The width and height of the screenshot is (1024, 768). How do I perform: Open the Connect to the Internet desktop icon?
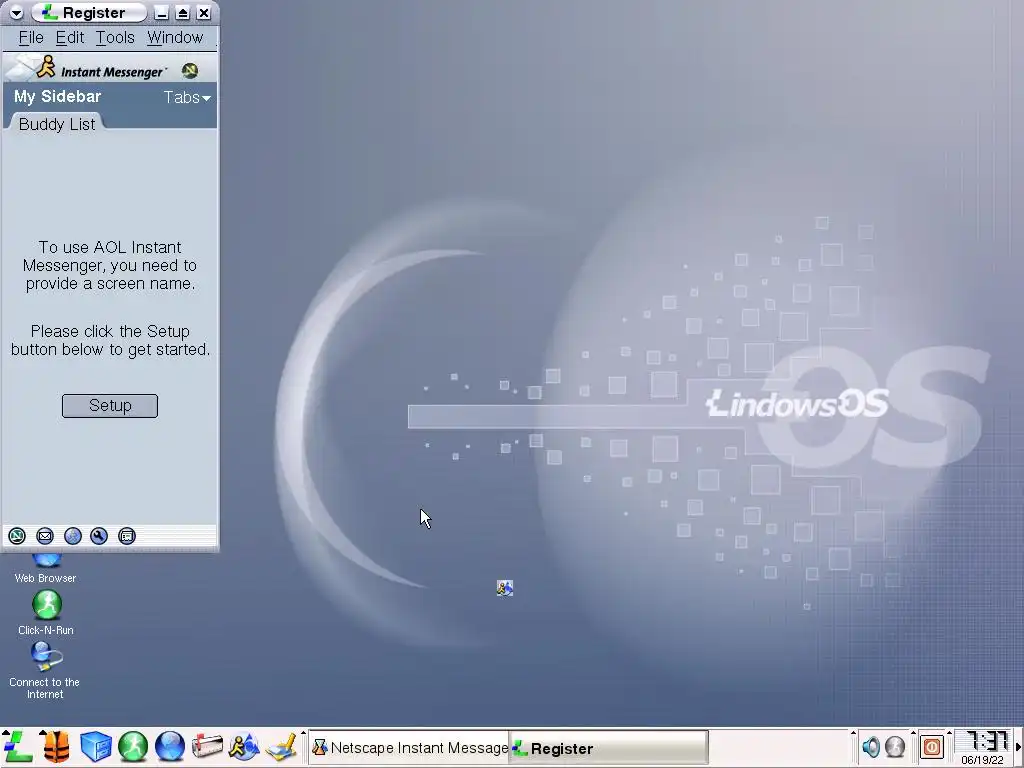coord(44,670)
